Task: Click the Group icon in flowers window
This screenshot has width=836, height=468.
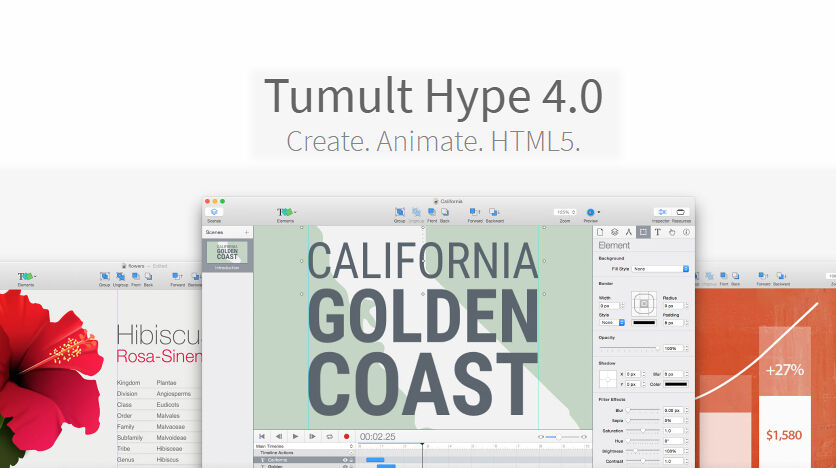Action: (x=104, y=276)
